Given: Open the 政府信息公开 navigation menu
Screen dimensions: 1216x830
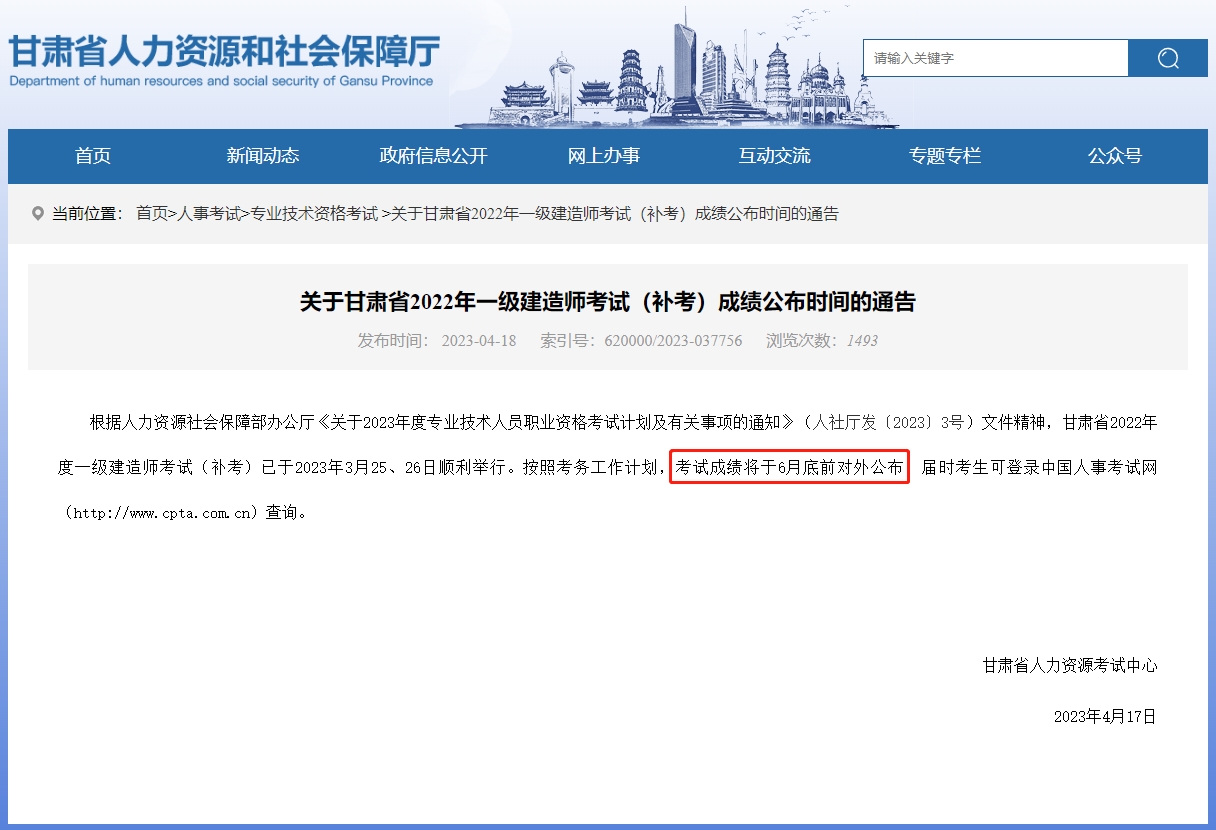Looking at the screenshot, I should coord(433,156).
